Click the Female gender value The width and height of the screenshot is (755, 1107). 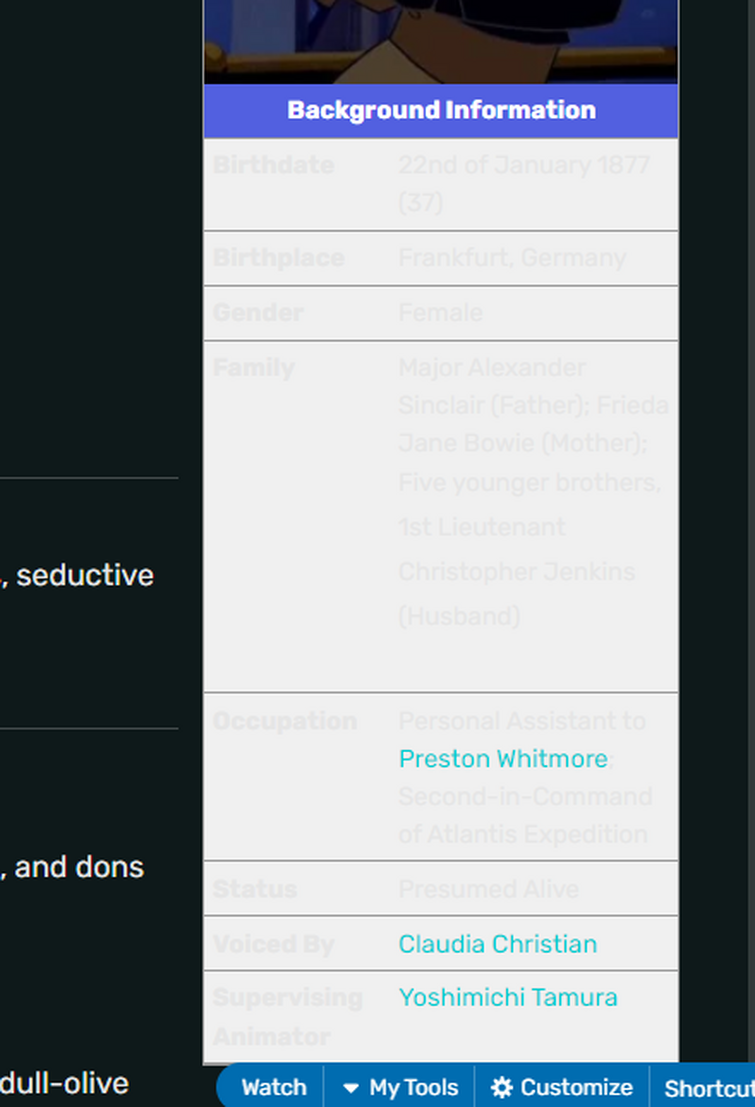pos(441,313)
